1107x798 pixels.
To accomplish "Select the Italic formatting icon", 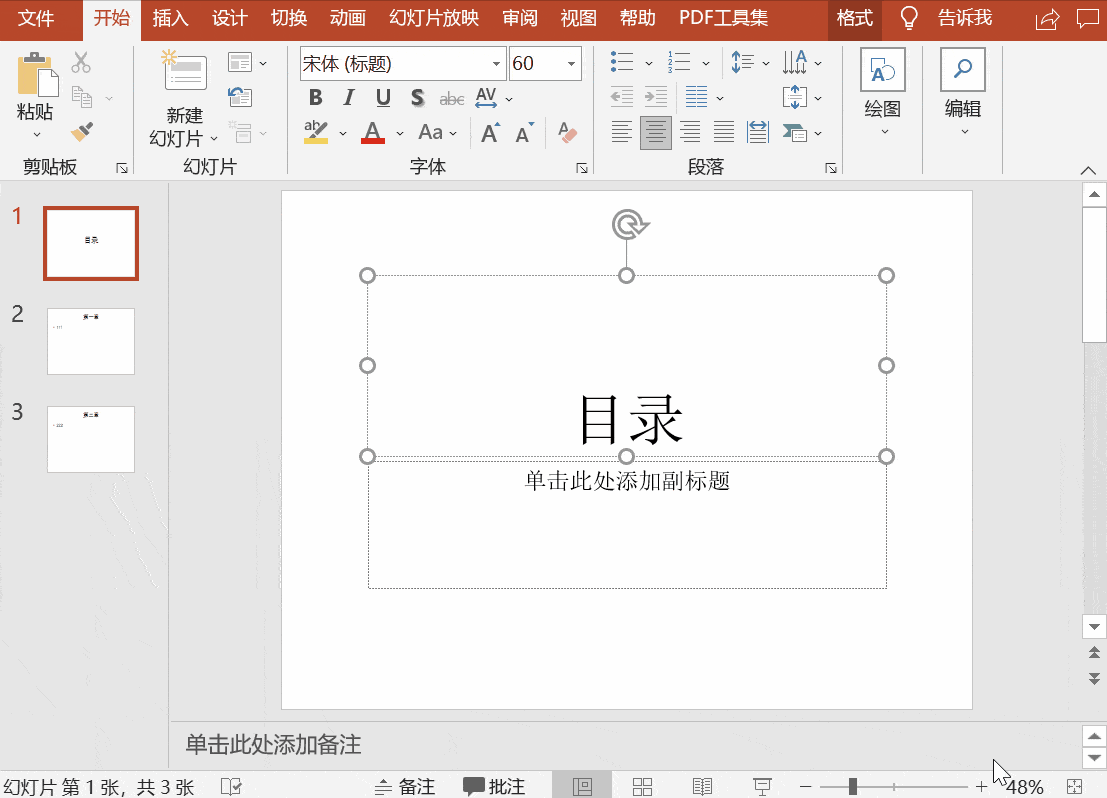I will click(x=347, y=97).
